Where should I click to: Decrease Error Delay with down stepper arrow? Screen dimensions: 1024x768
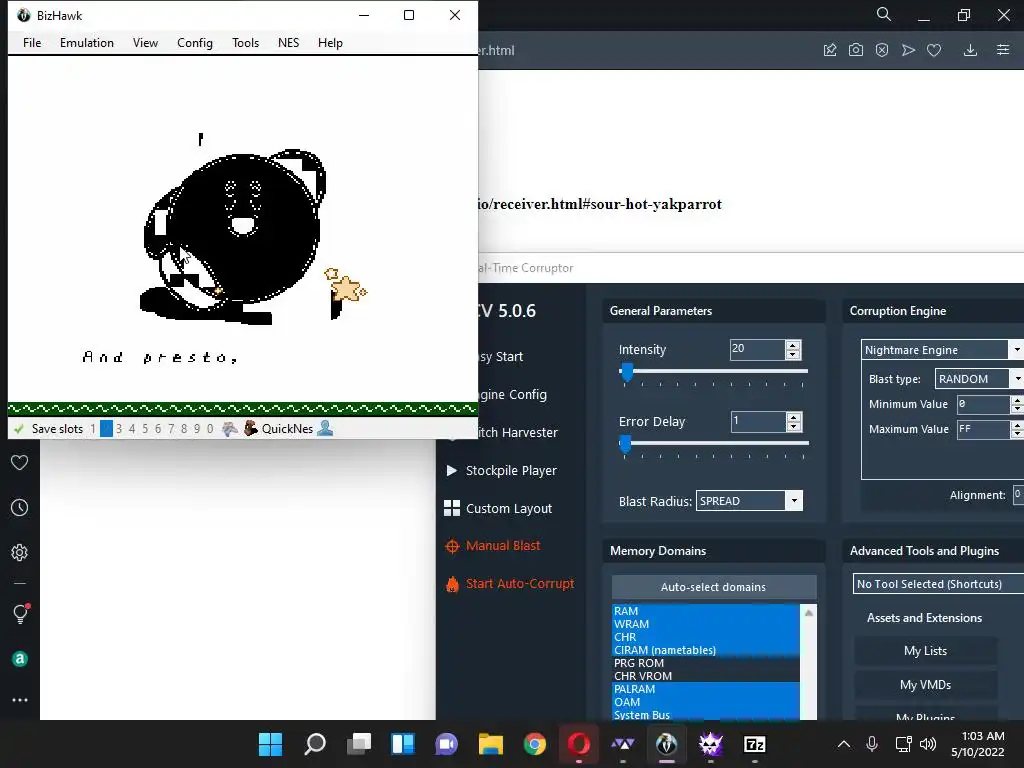click(793, 426)
